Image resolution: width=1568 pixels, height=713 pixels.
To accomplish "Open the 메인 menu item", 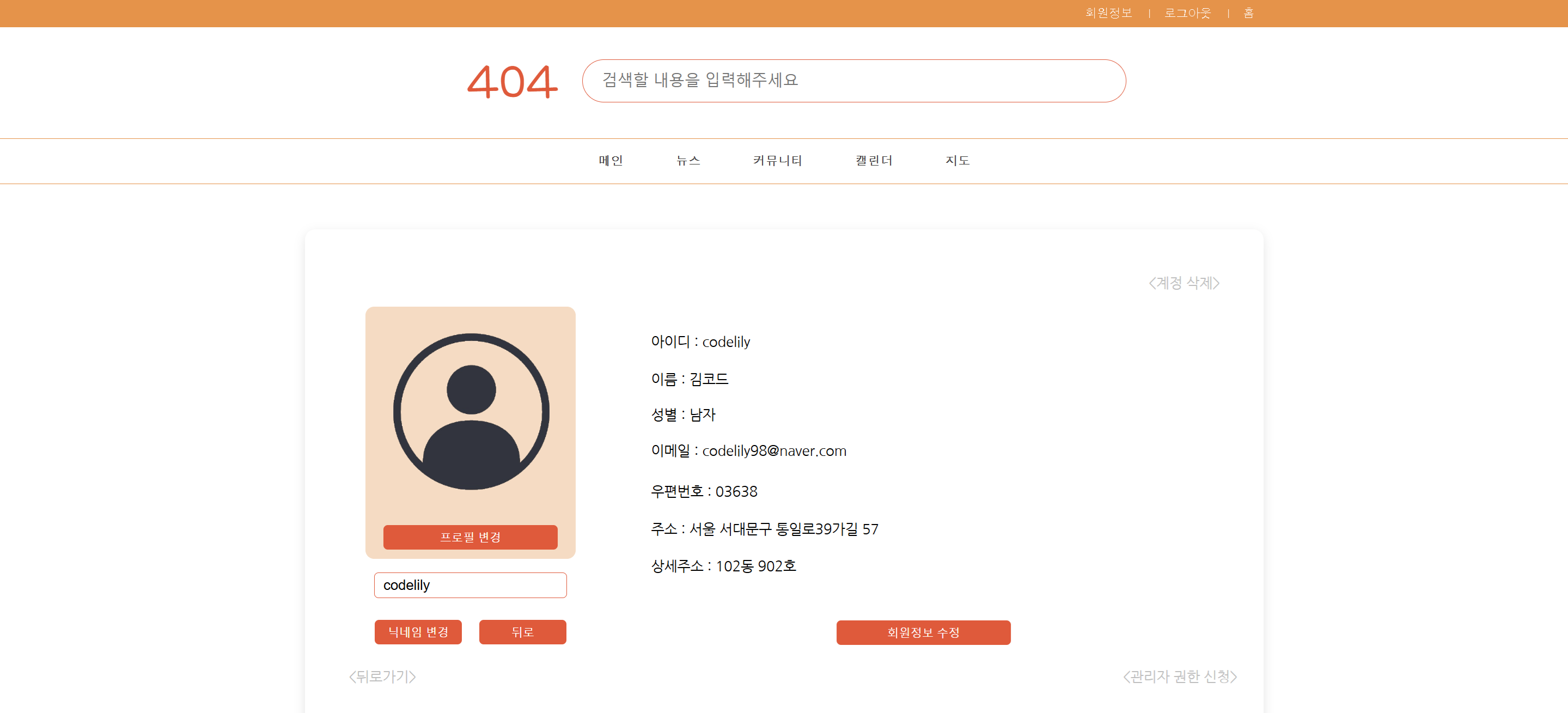I will point(611,160).
